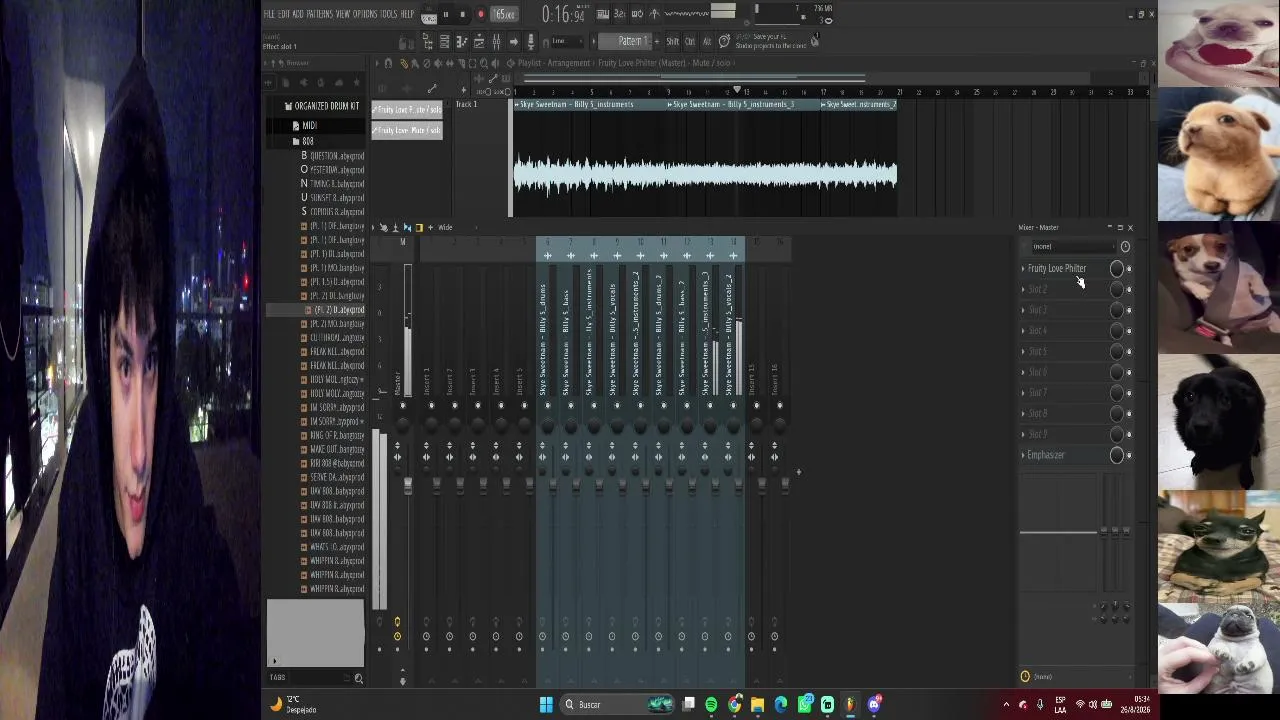1280x720 pixels.
Task: Select the MIDI folder in browser
Action: click(309, 126)
